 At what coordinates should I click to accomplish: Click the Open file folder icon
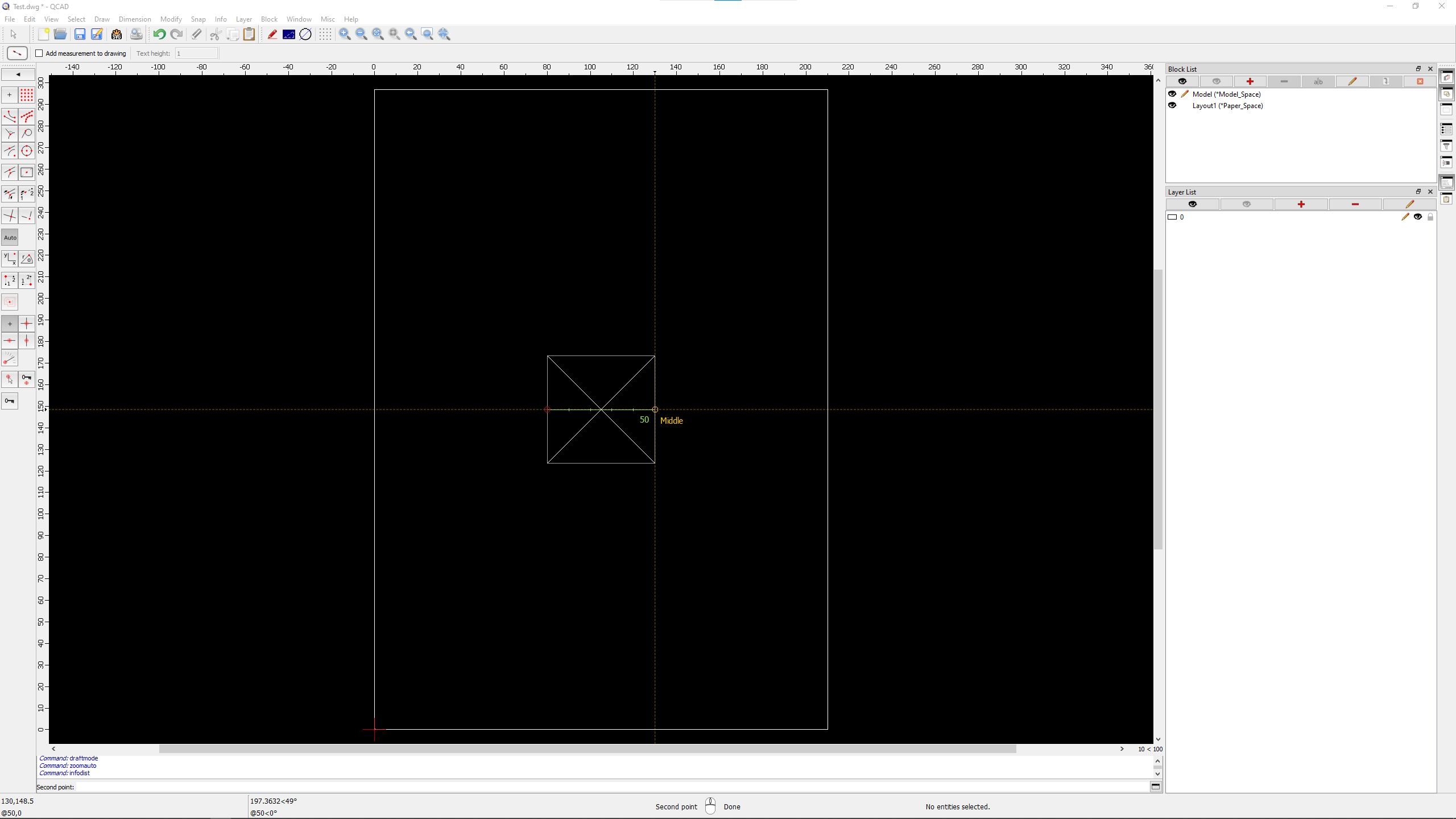point(60,34)
